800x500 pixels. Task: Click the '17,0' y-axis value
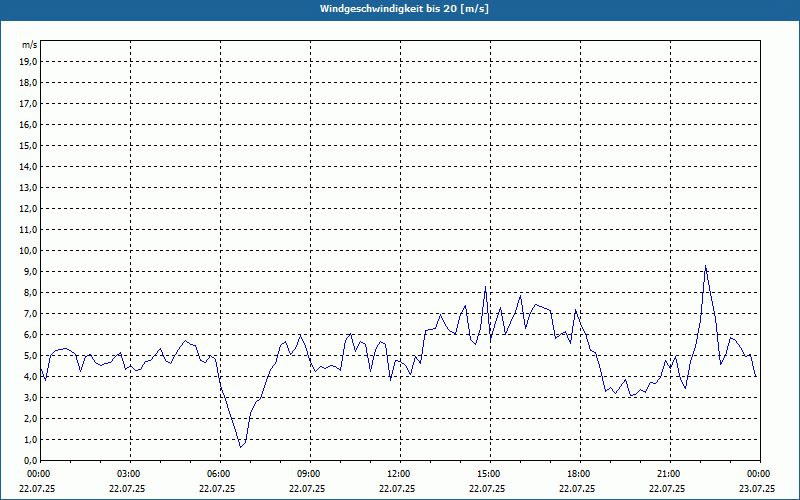click(29, 104)
